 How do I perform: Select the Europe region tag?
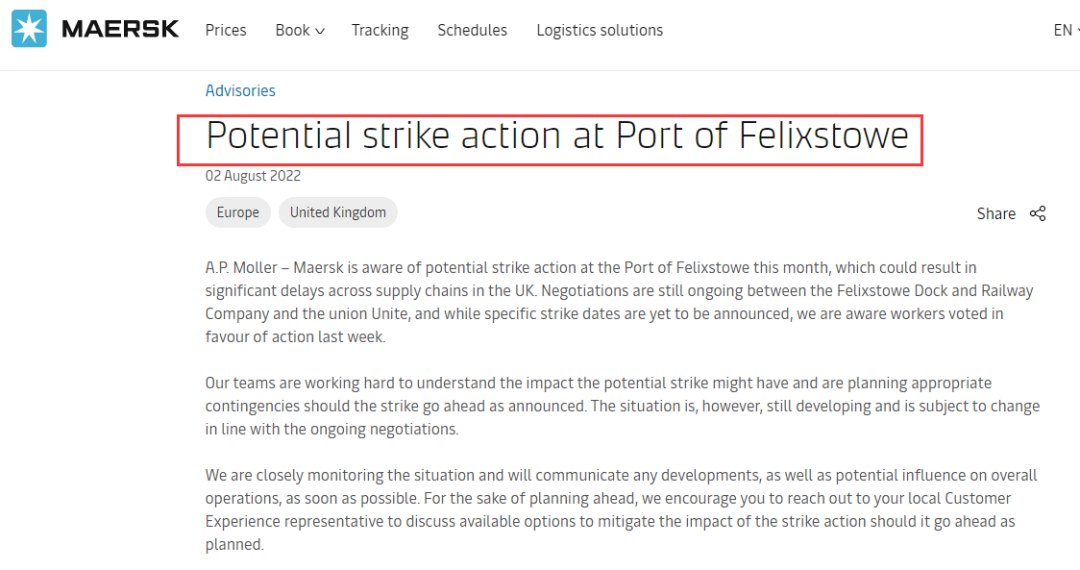pos(238,212)
